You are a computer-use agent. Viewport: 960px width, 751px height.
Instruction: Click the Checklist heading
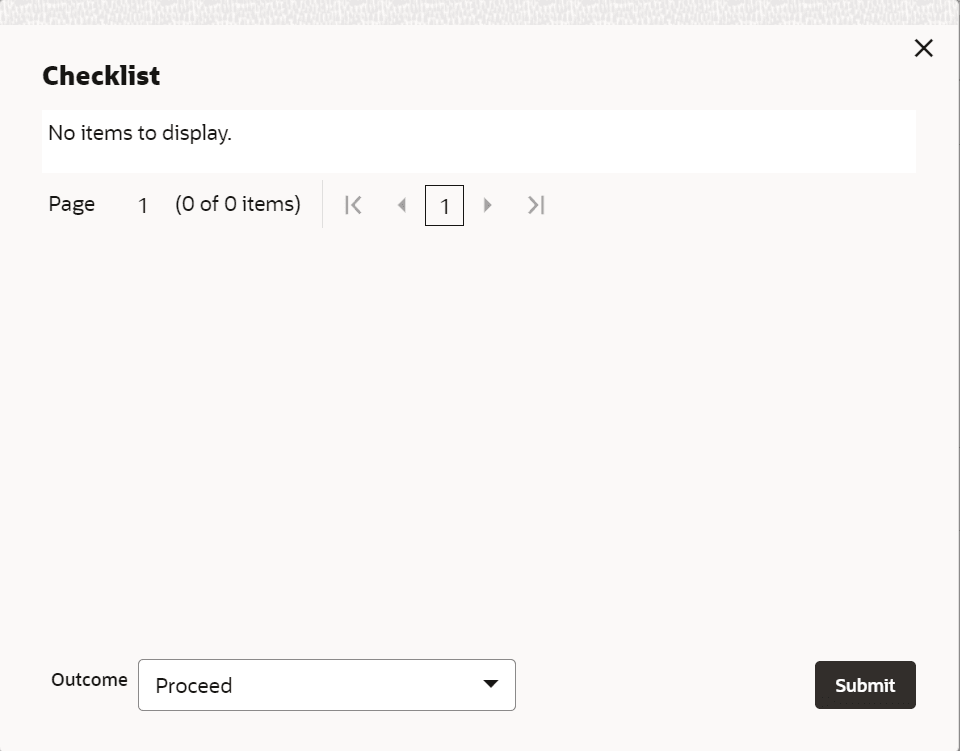[x=101, y=76]
